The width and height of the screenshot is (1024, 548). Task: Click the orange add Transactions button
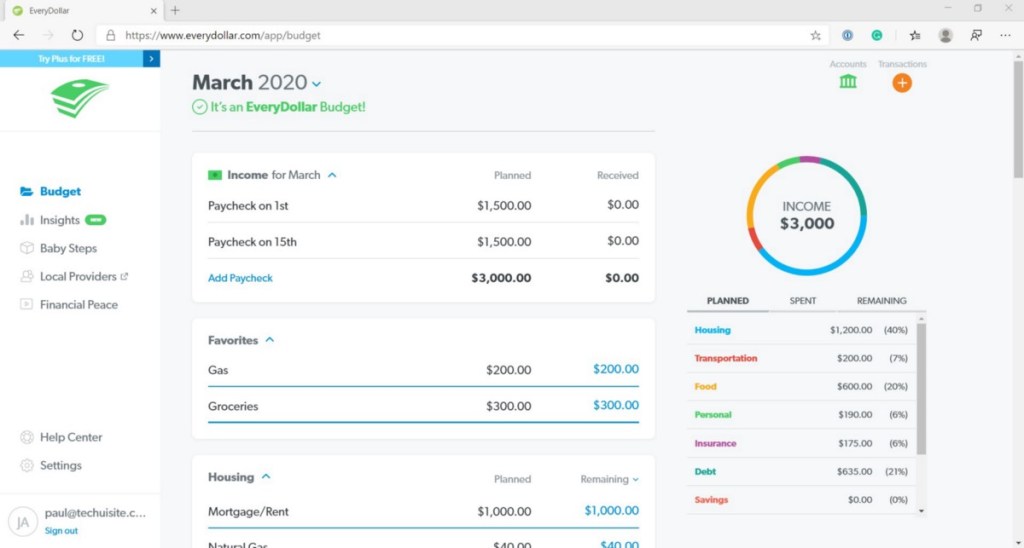click(x=902, y=83)
